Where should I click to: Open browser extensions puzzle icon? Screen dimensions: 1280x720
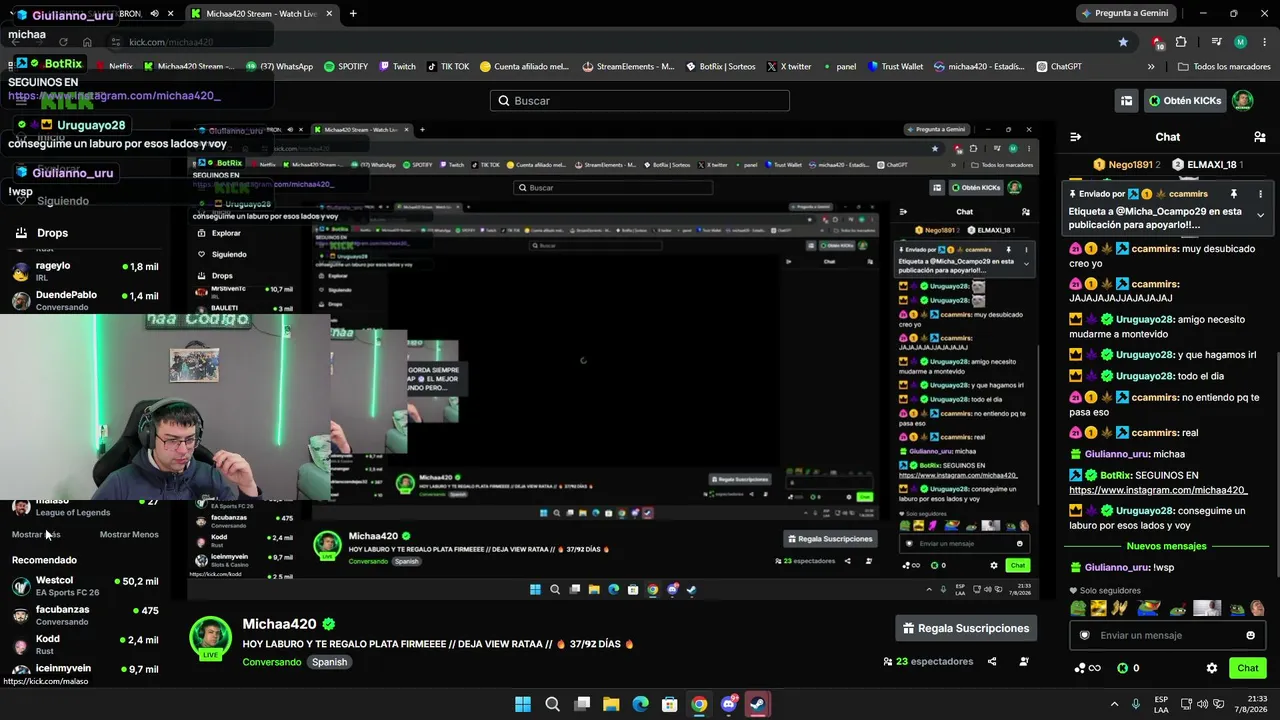pyautogui.click(x=1181, y=42)
